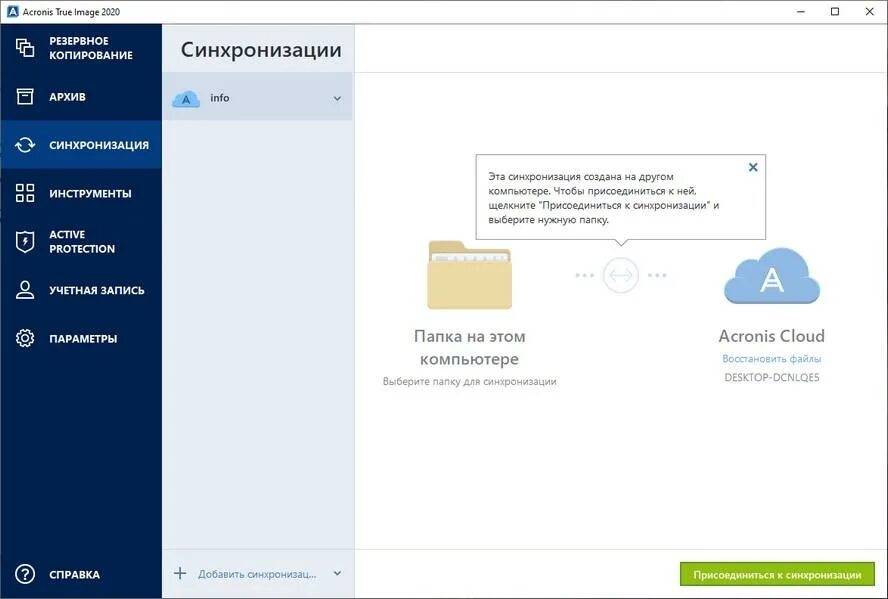Open the Справка help section
This screenshot has height=599, width=888.
[x=81, y=574]
